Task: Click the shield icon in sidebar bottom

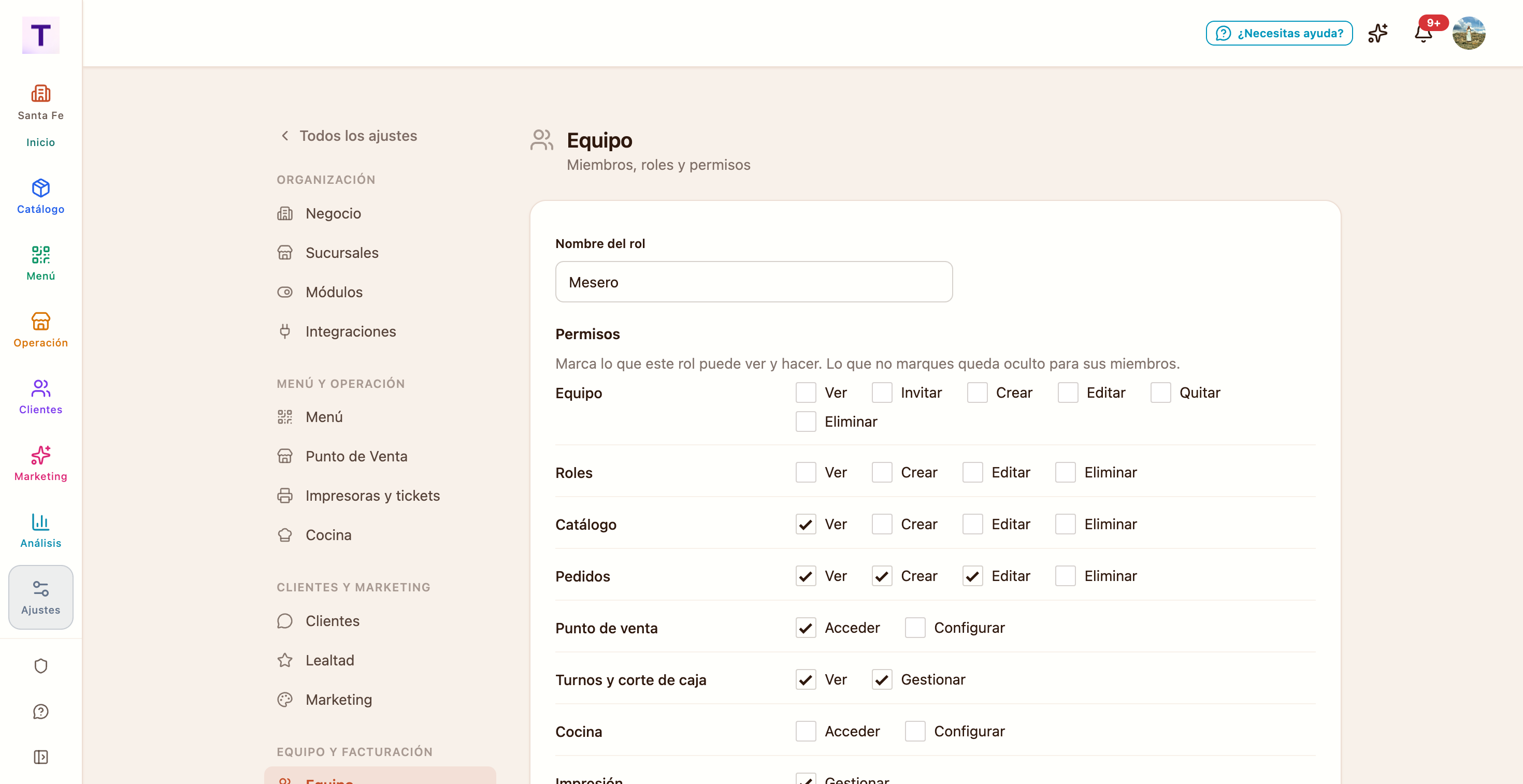Action: (x=41, y=666)
